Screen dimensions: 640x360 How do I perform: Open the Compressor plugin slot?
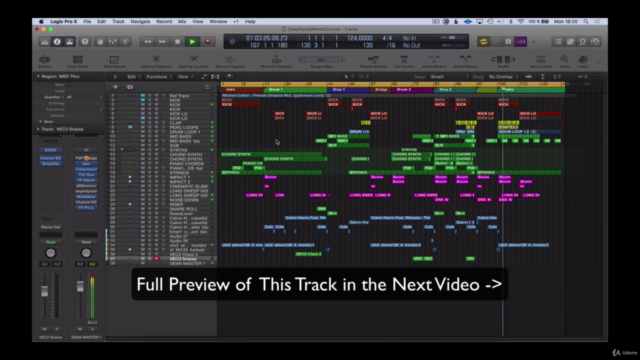(86, 169)
